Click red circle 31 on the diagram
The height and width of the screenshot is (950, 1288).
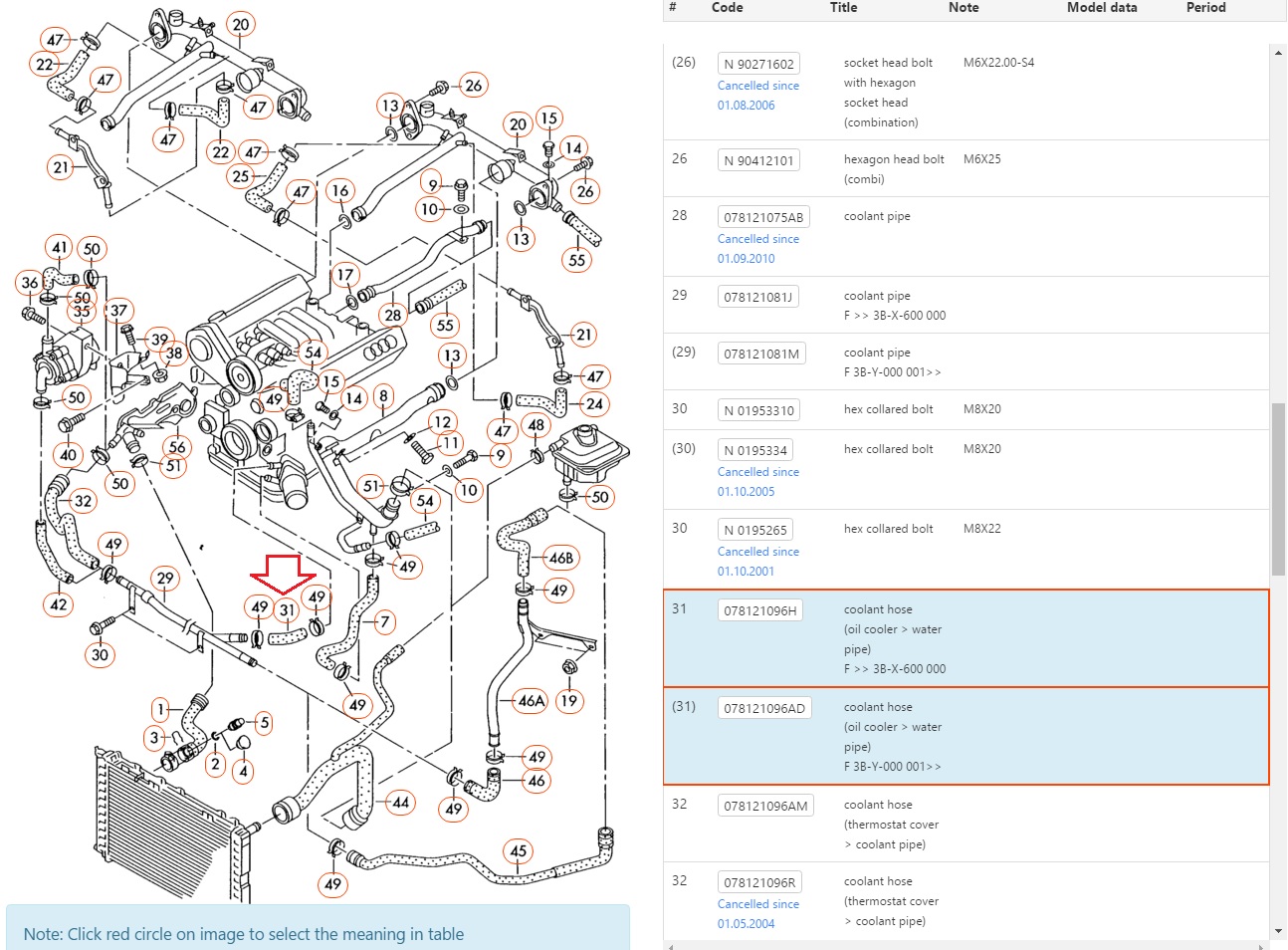point(287,610)
